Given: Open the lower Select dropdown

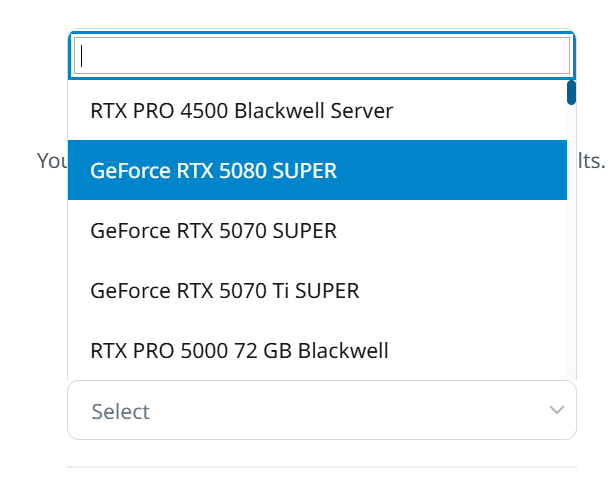Looking at the screenshot, I should [322, 410].
